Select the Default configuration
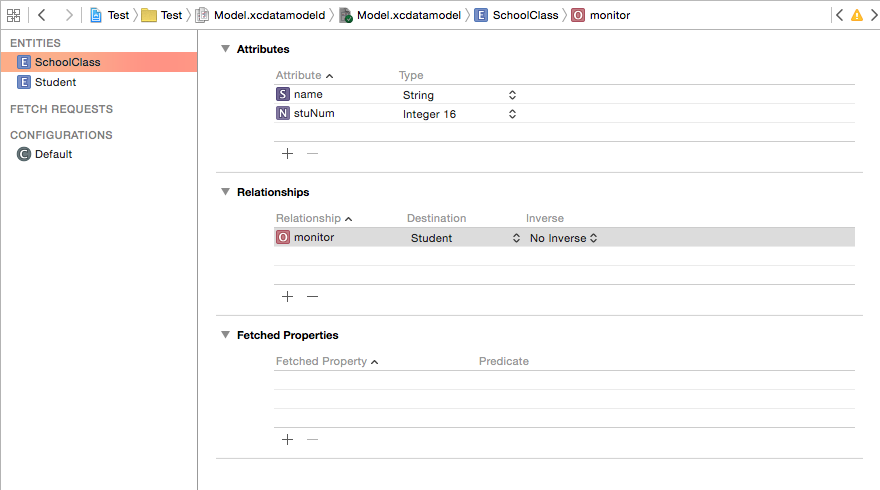This screenshot has height=490, width=880. tap(52, 154)
